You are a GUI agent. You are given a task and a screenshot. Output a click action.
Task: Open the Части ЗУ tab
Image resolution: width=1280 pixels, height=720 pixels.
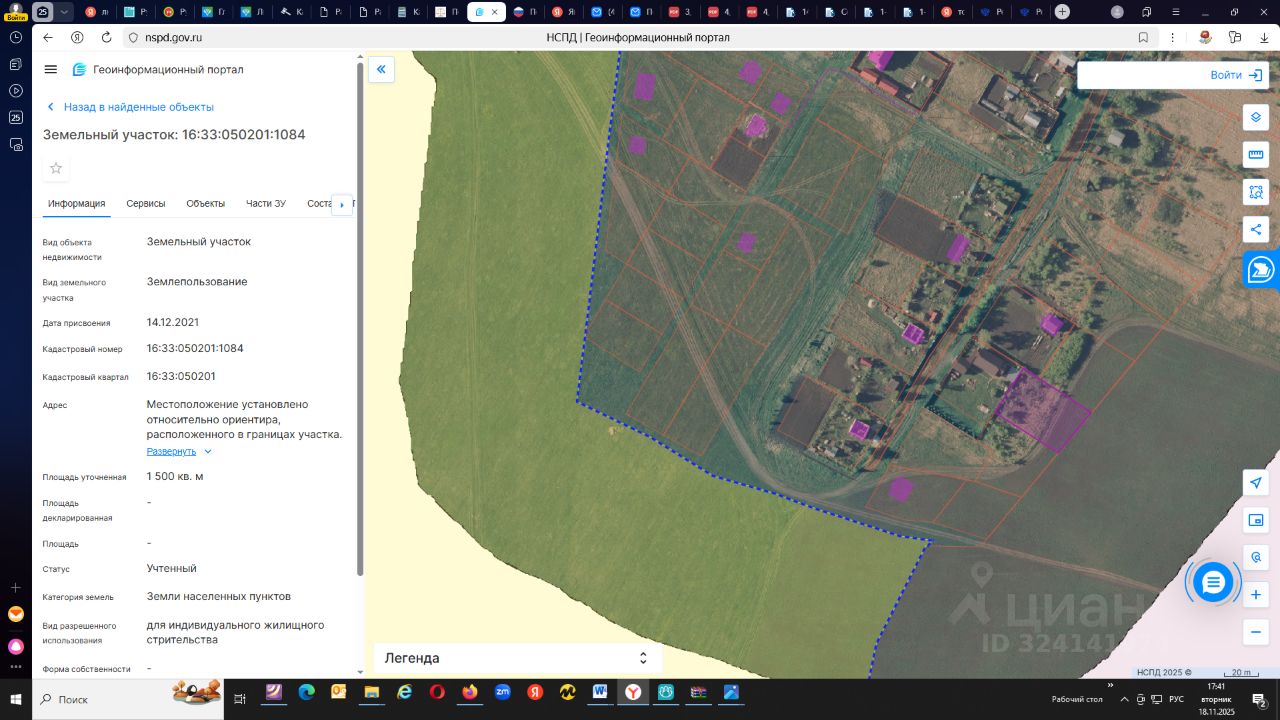(266, 203)
